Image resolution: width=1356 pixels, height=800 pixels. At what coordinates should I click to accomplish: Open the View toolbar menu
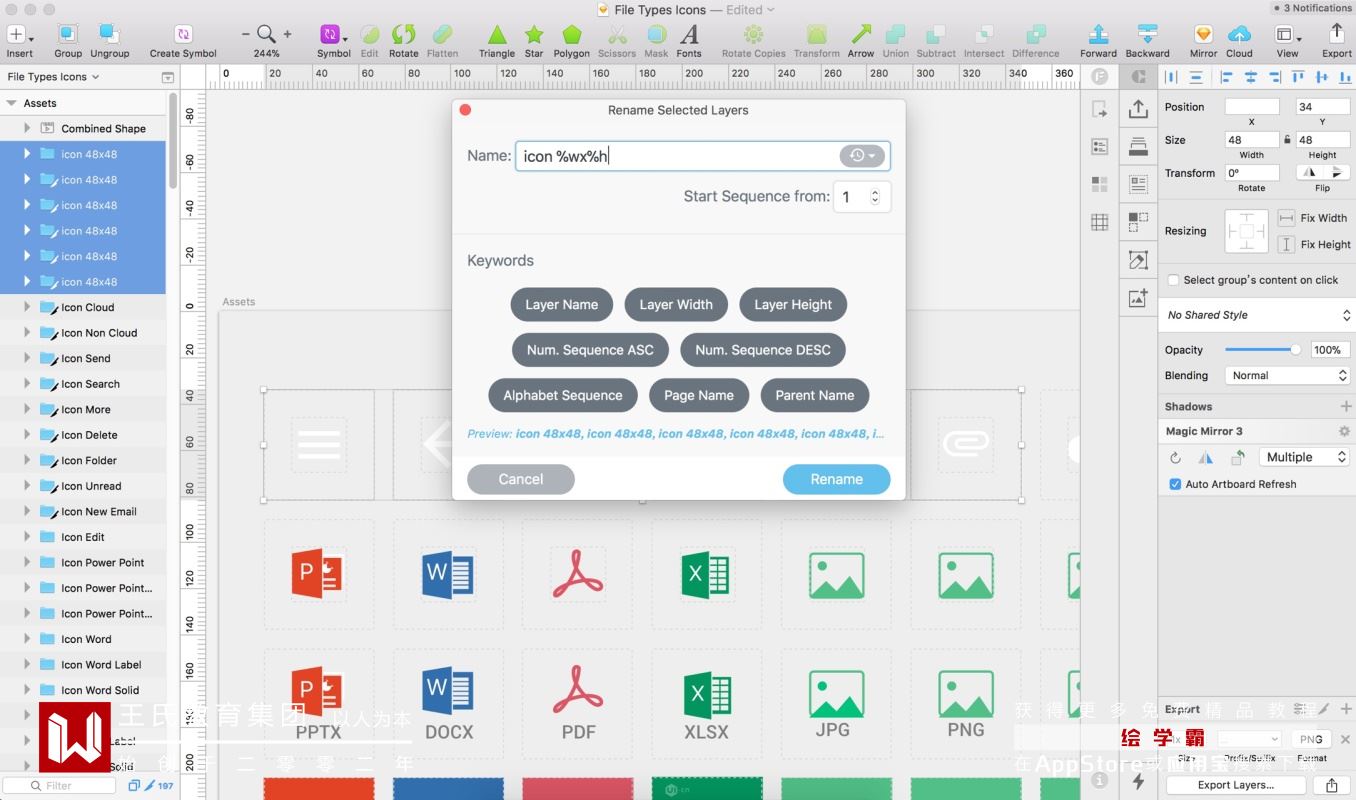(1287, 40)
